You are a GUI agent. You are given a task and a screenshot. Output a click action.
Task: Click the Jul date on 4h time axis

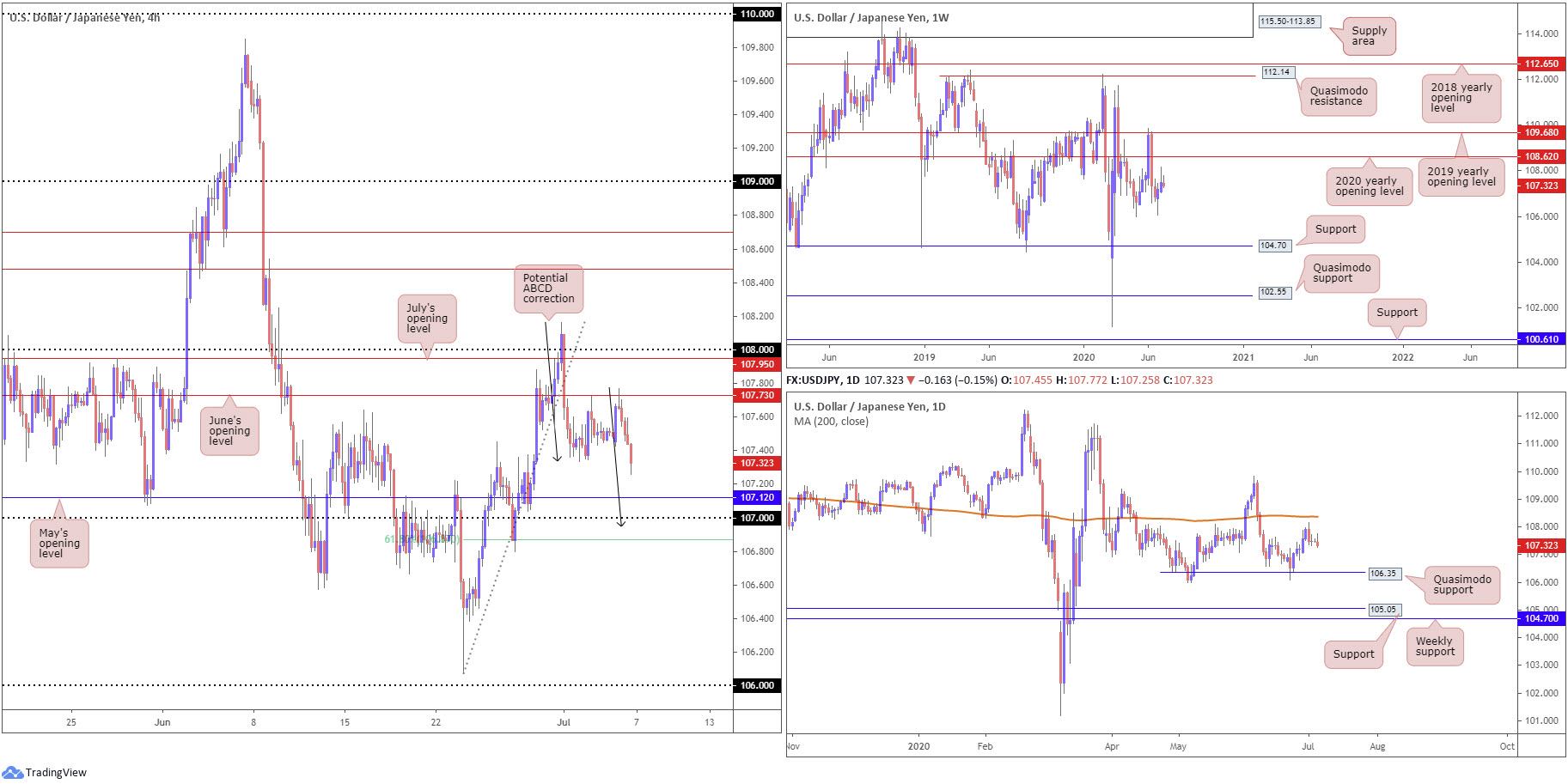pos(564,722)
